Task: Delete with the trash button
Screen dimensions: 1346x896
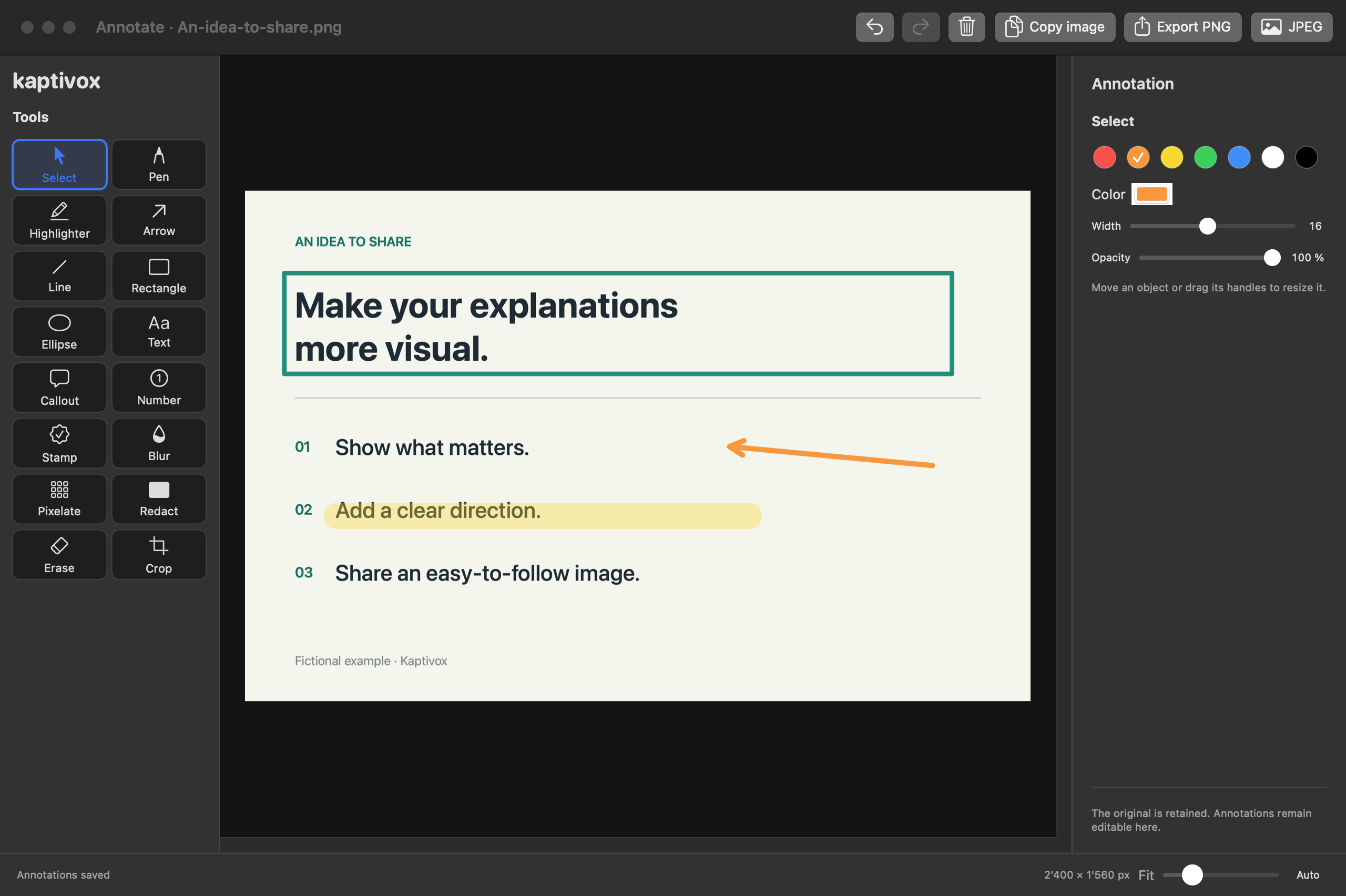Action: [x=967, y=27]
